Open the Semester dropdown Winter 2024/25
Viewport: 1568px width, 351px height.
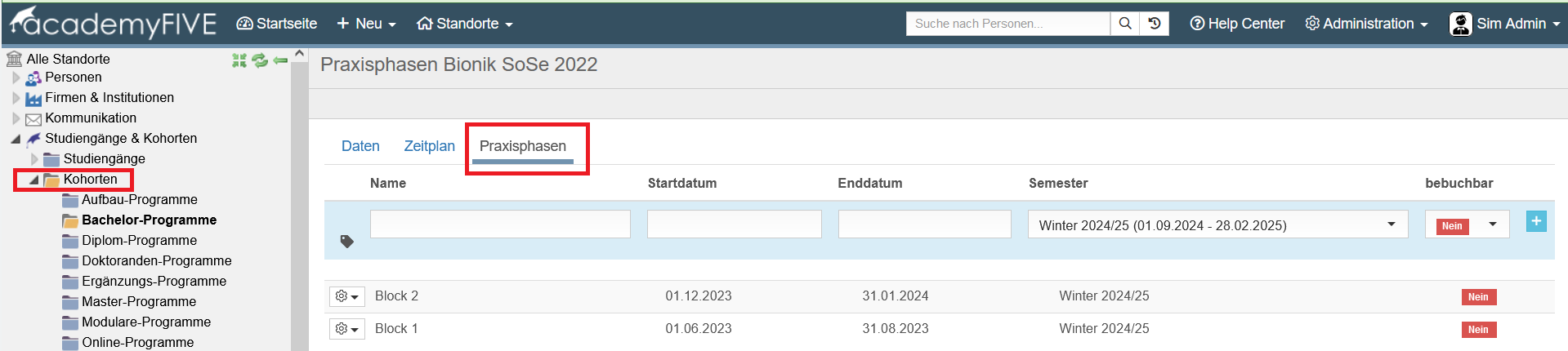tap(1217, 224)
